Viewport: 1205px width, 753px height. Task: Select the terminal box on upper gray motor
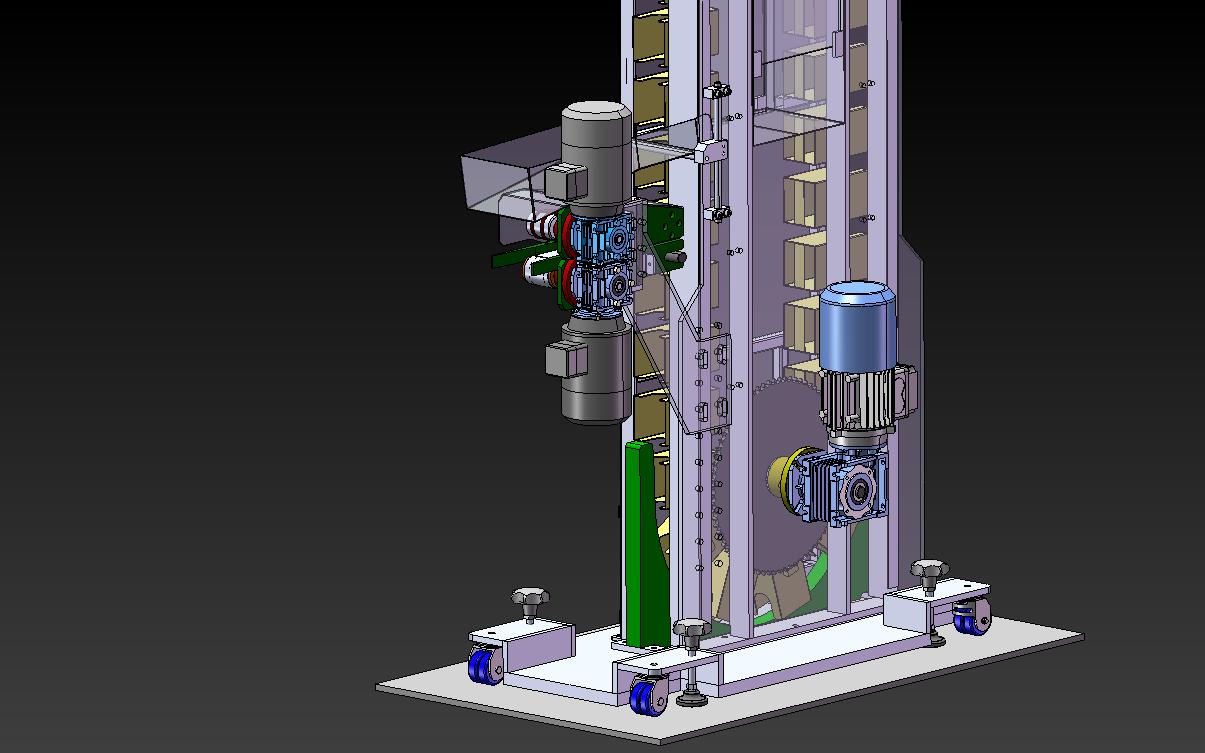point(568,181)
